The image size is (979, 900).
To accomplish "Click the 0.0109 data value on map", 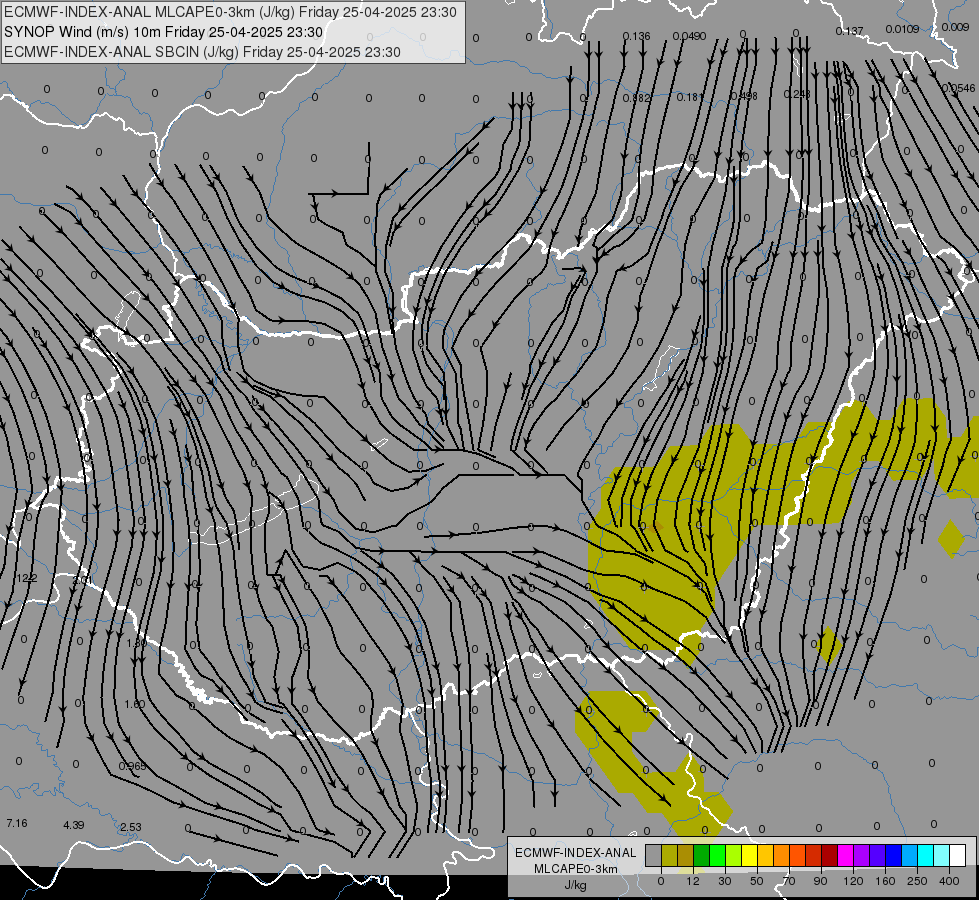I will tap(903, 29).
